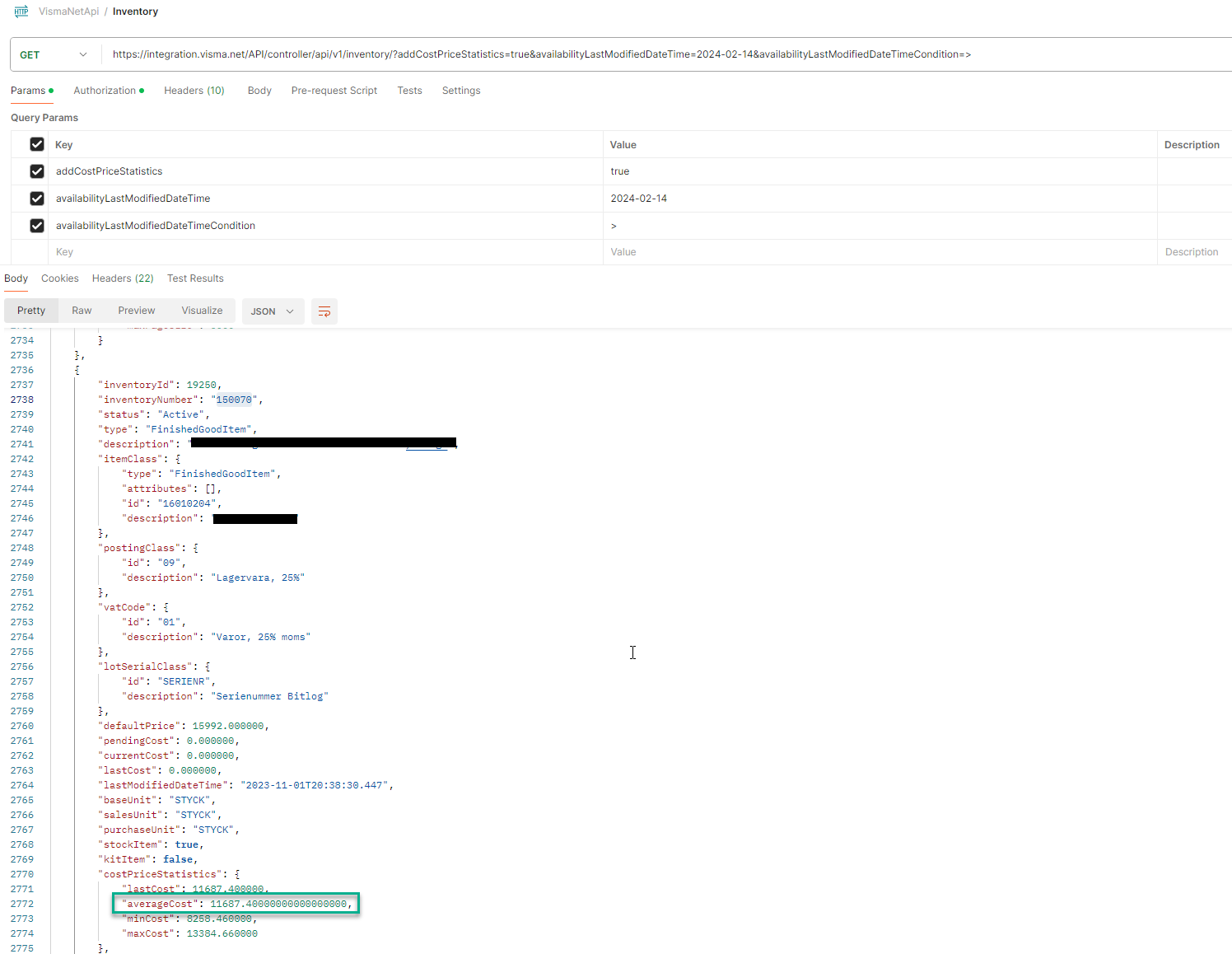Toggle the line wrap icon beside JSON dropdown
Viewport: 1232px width, 954px height.
(324, 311)
